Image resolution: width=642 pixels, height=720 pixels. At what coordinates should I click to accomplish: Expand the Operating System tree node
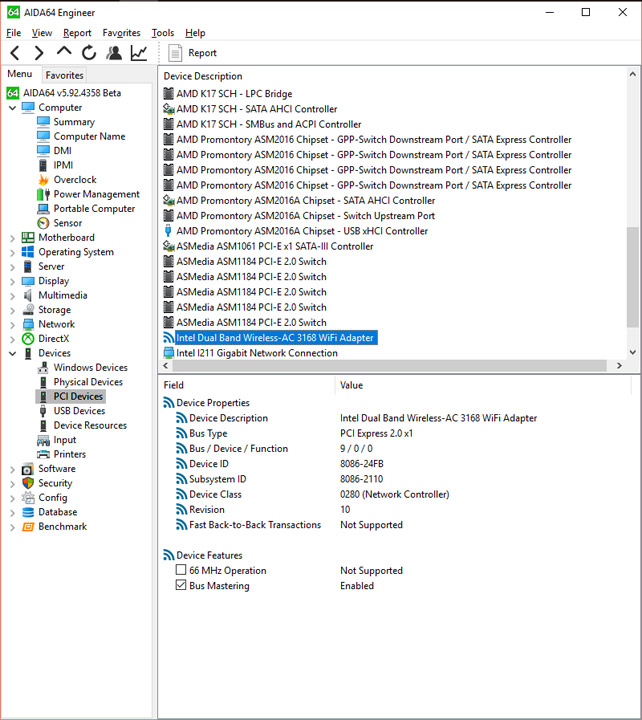pyautogui.click(x=12, y=253)
